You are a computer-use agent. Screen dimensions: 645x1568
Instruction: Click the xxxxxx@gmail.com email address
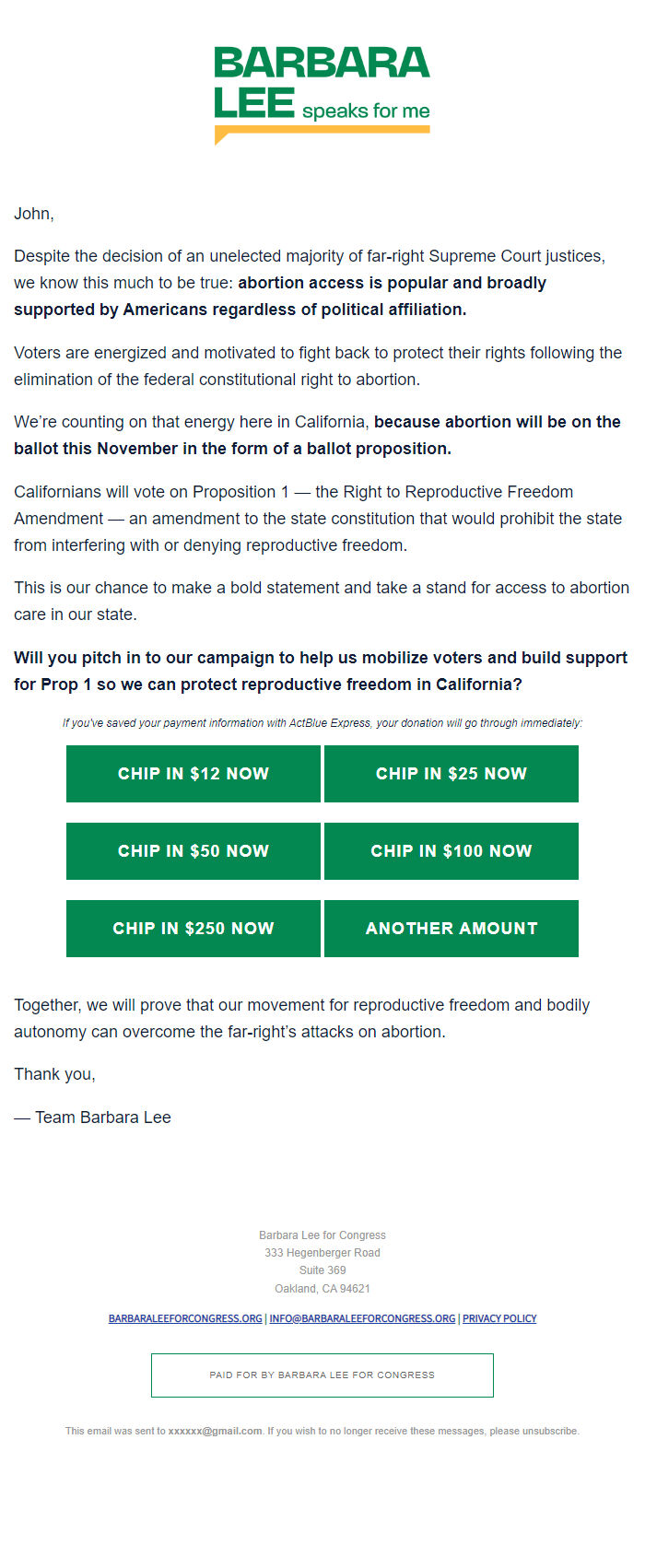tap(215, 1431)
